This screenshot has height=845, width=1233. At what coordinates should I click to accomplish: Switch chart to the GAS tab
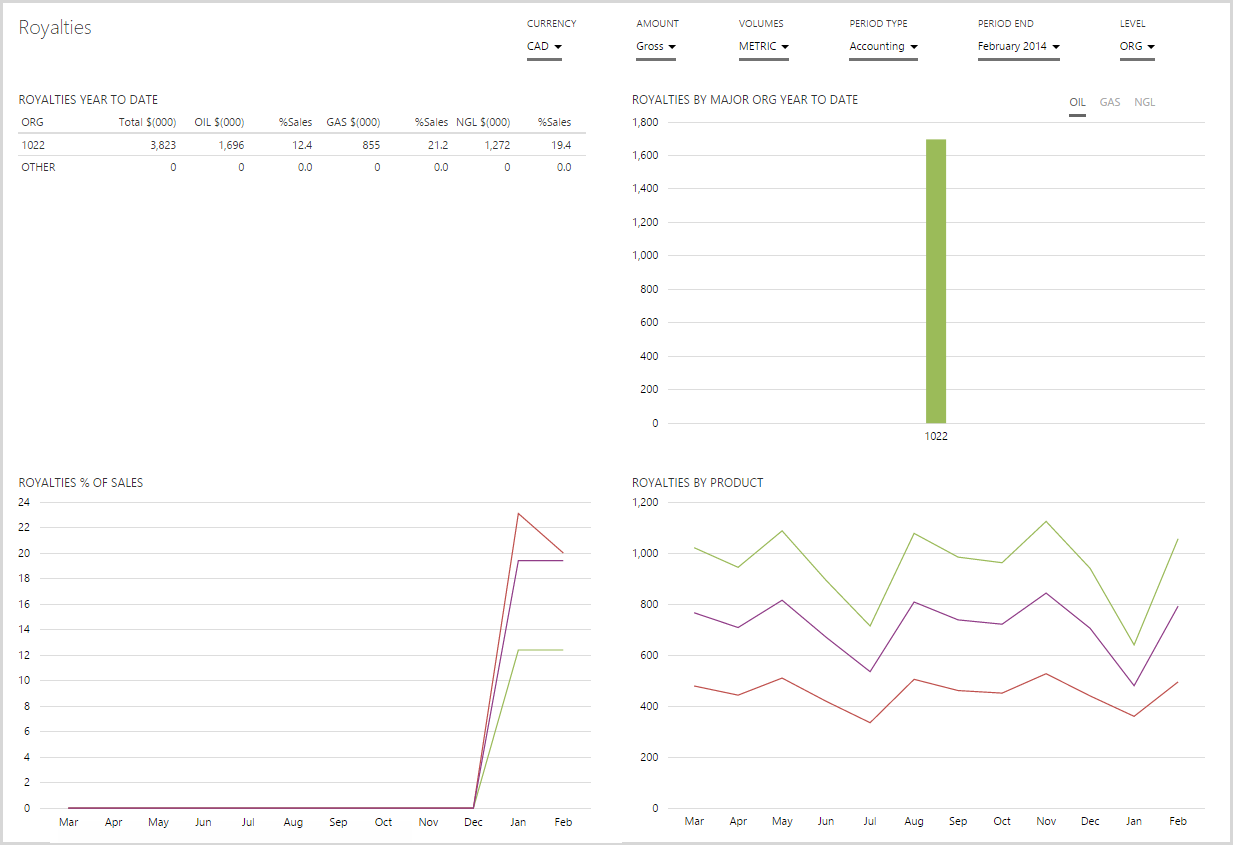pyautogui.click(x=1109, y=102)
